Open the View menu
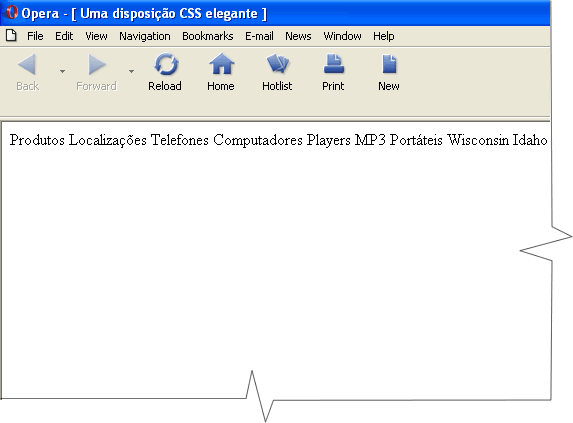 click(96, 36)
